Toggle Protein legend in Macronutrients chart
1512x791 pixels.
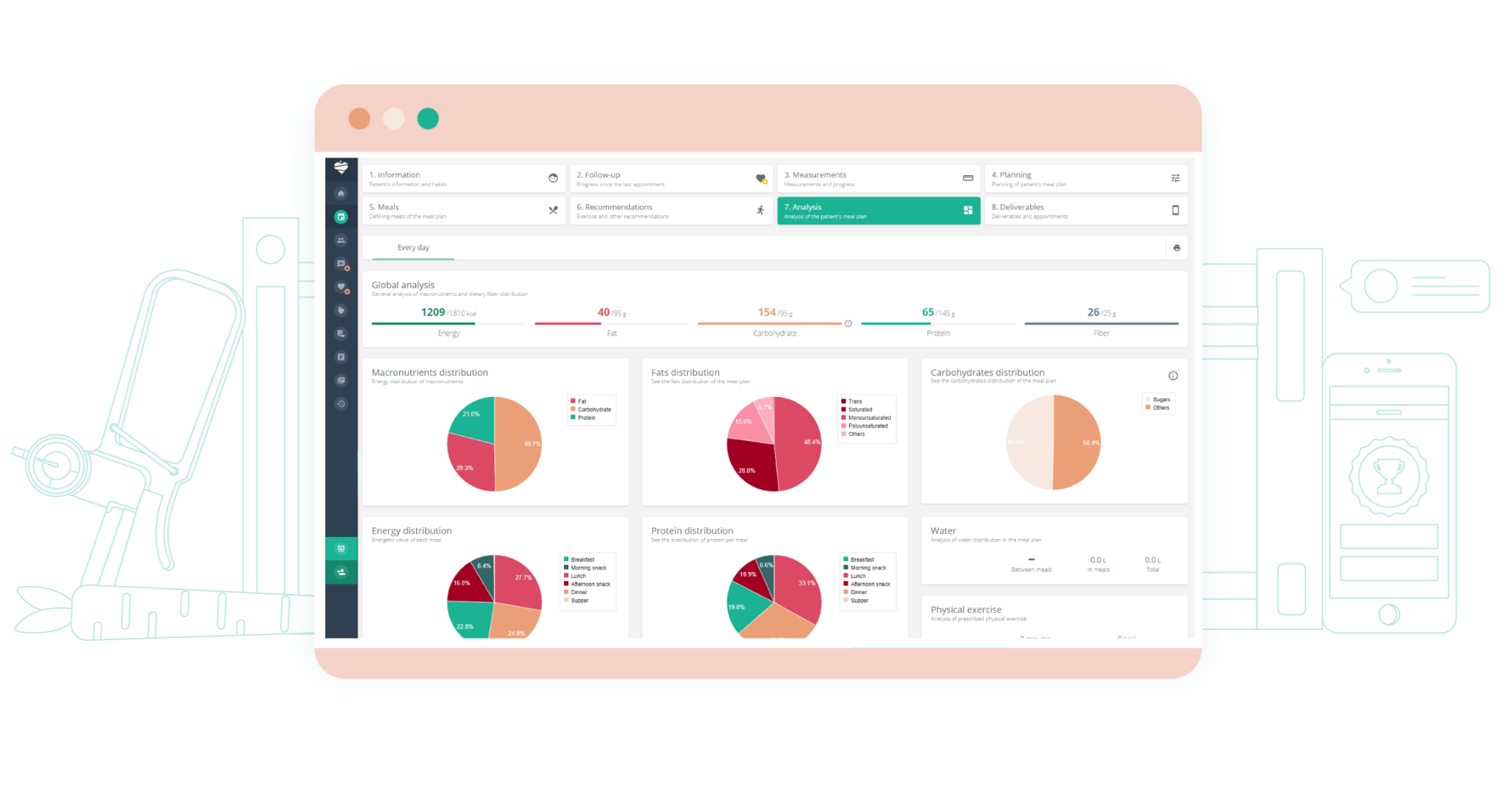[x=586, y=417]
